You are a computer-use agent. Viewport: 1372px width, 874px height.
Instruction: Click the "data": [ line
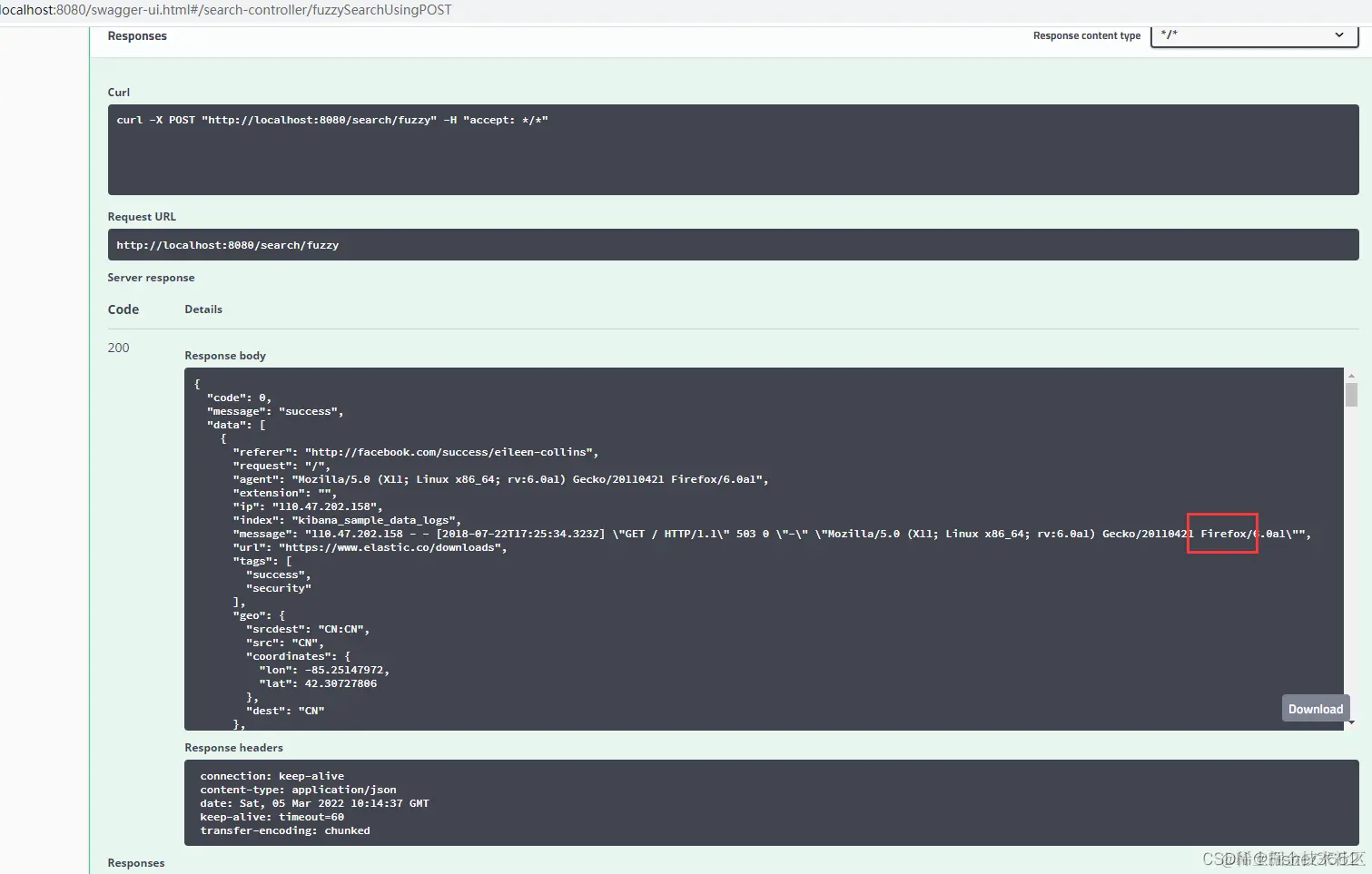[x=236, y=425]
